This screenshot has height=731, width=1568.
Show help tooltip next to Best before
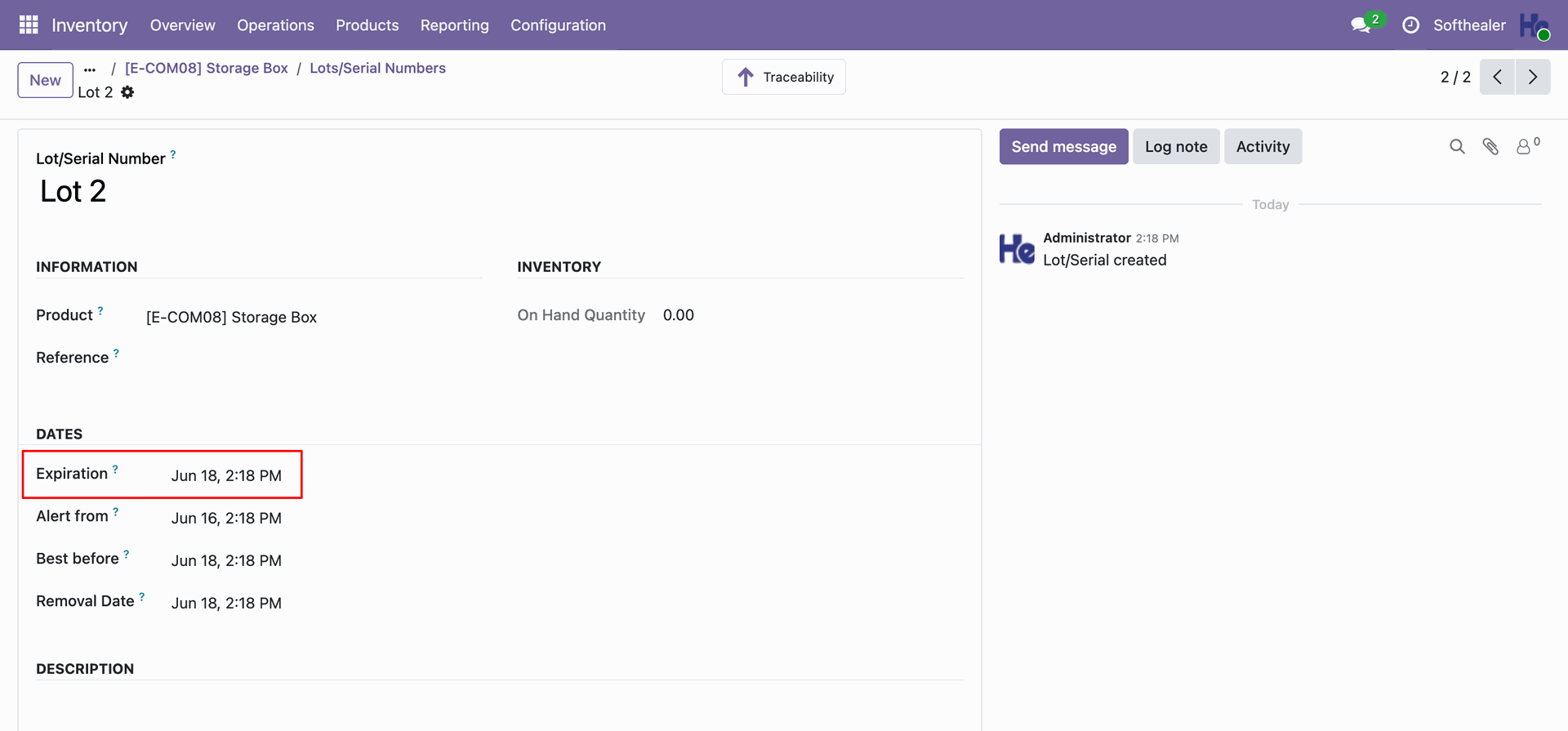tap(127, 555)
